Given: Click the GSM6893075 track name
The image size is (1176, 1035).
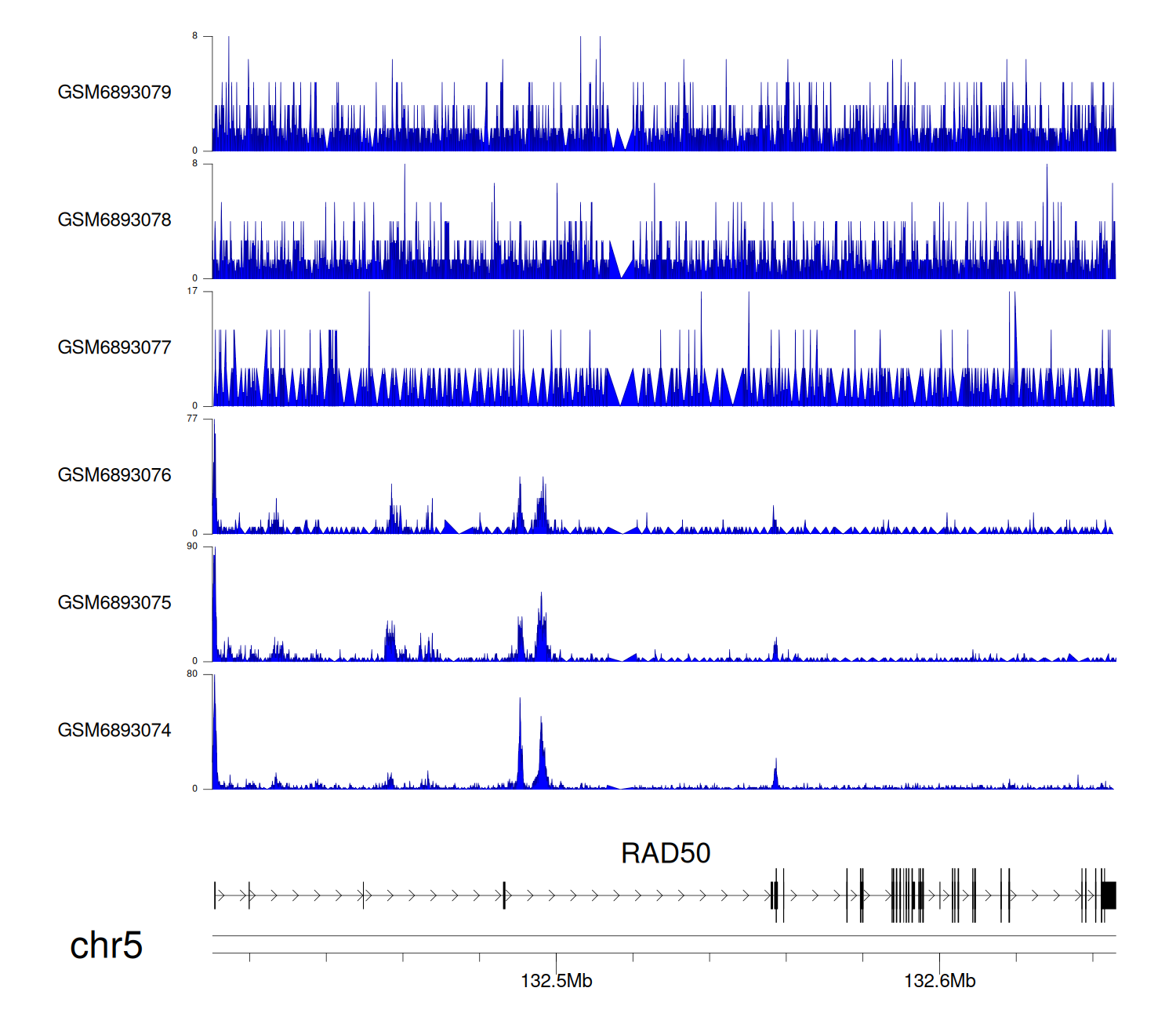Looking at the screenshot, I should pyautogui.click(x=114, y=603).
